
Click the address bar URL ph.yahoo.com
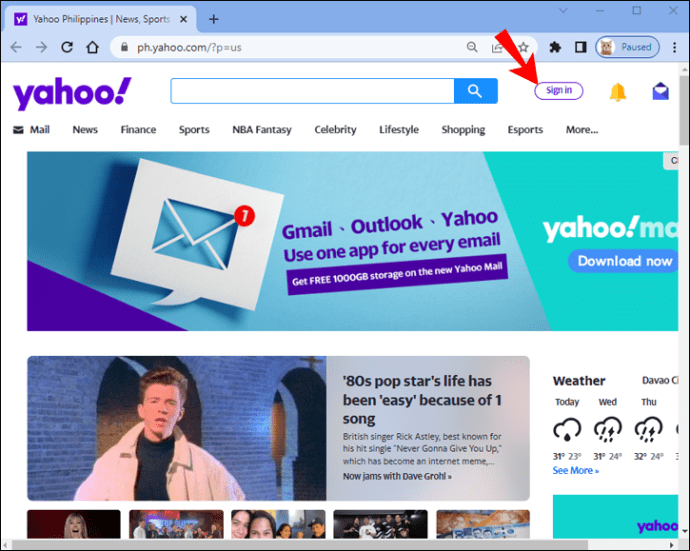point(189,48)
